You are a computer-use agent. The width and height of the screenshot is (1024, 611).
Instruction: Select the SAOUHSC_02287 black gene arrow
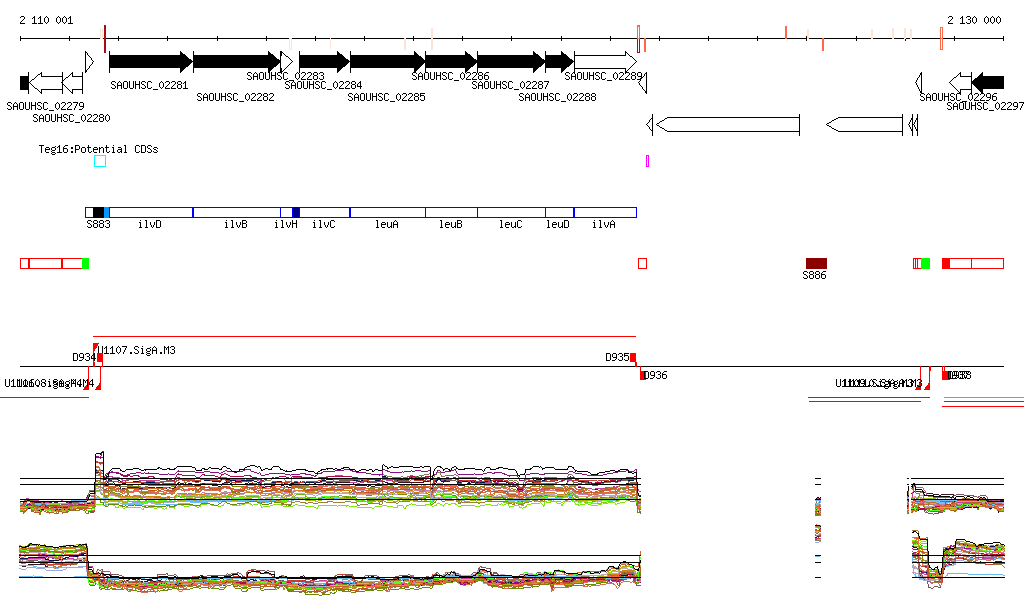(511, 62)
